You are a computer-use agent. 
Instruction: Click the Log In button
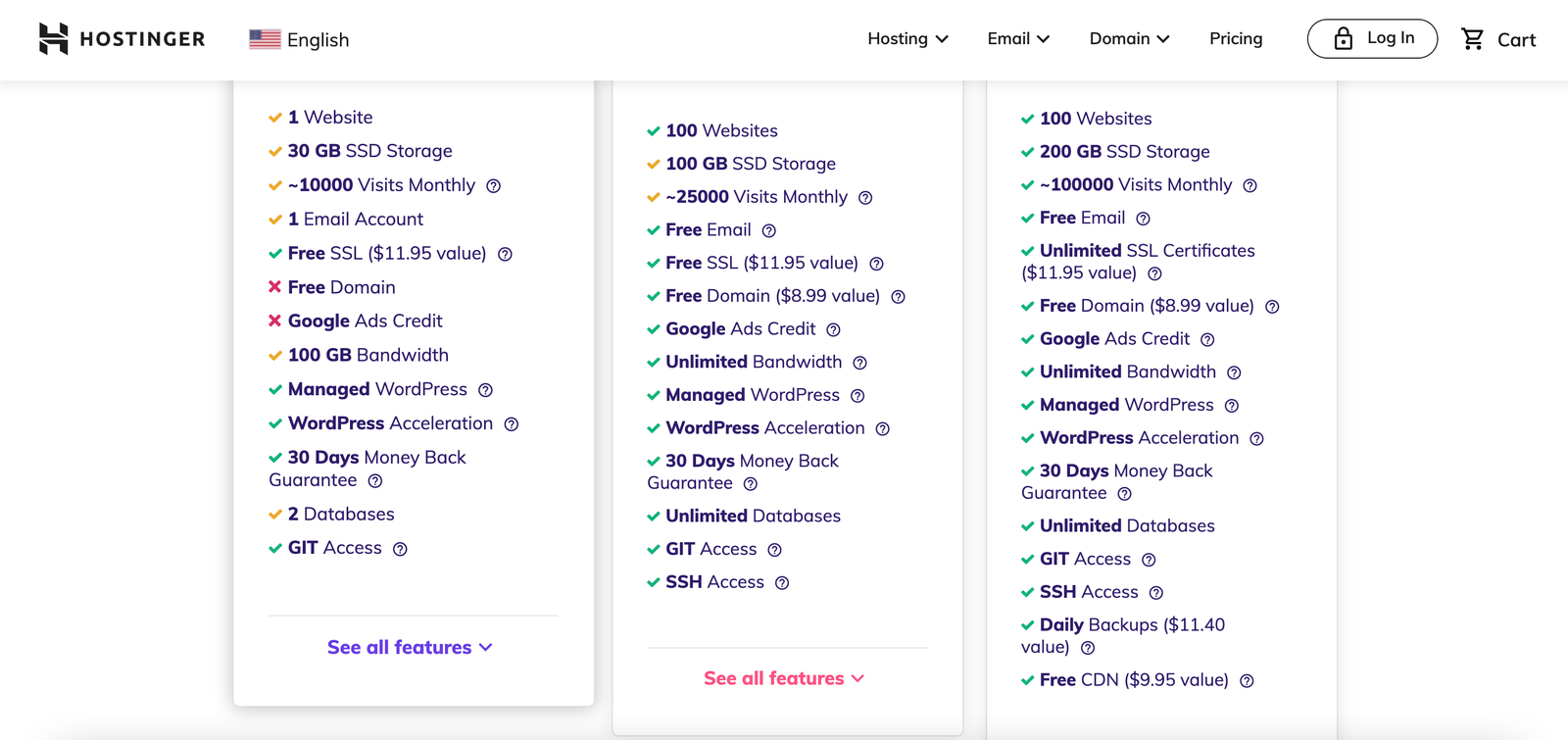pos(1372,38)
